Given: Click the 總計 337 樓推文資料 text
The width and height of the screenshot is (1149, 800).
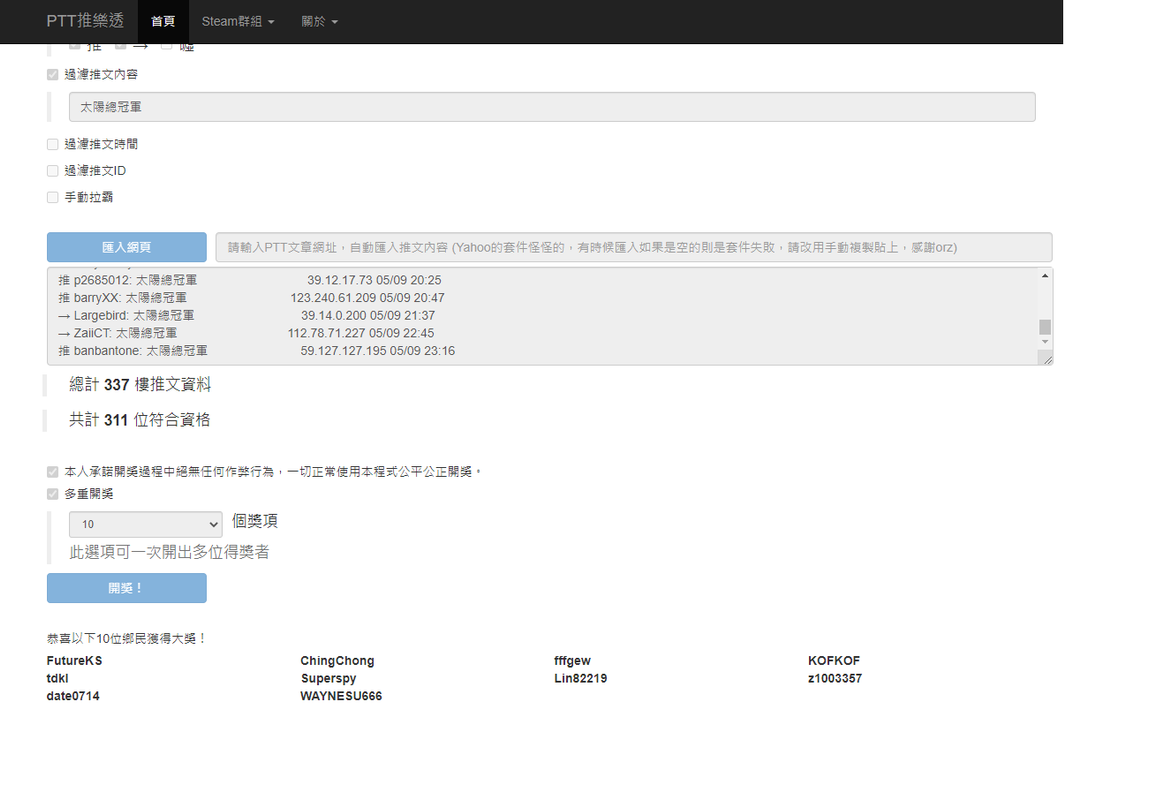Looking at the screenshot, I should [140, 385].
